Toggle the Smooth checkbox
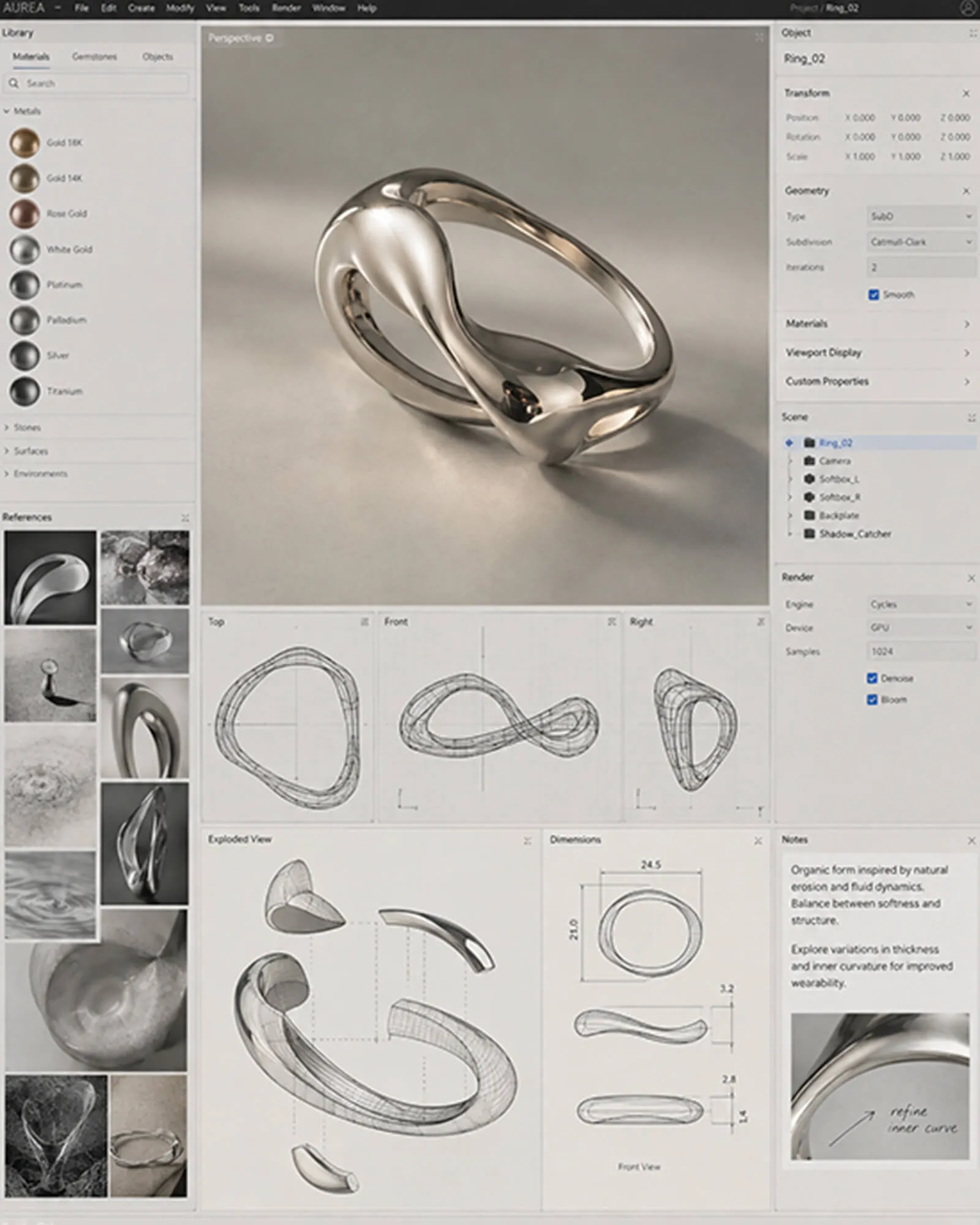 pos(873,295)
